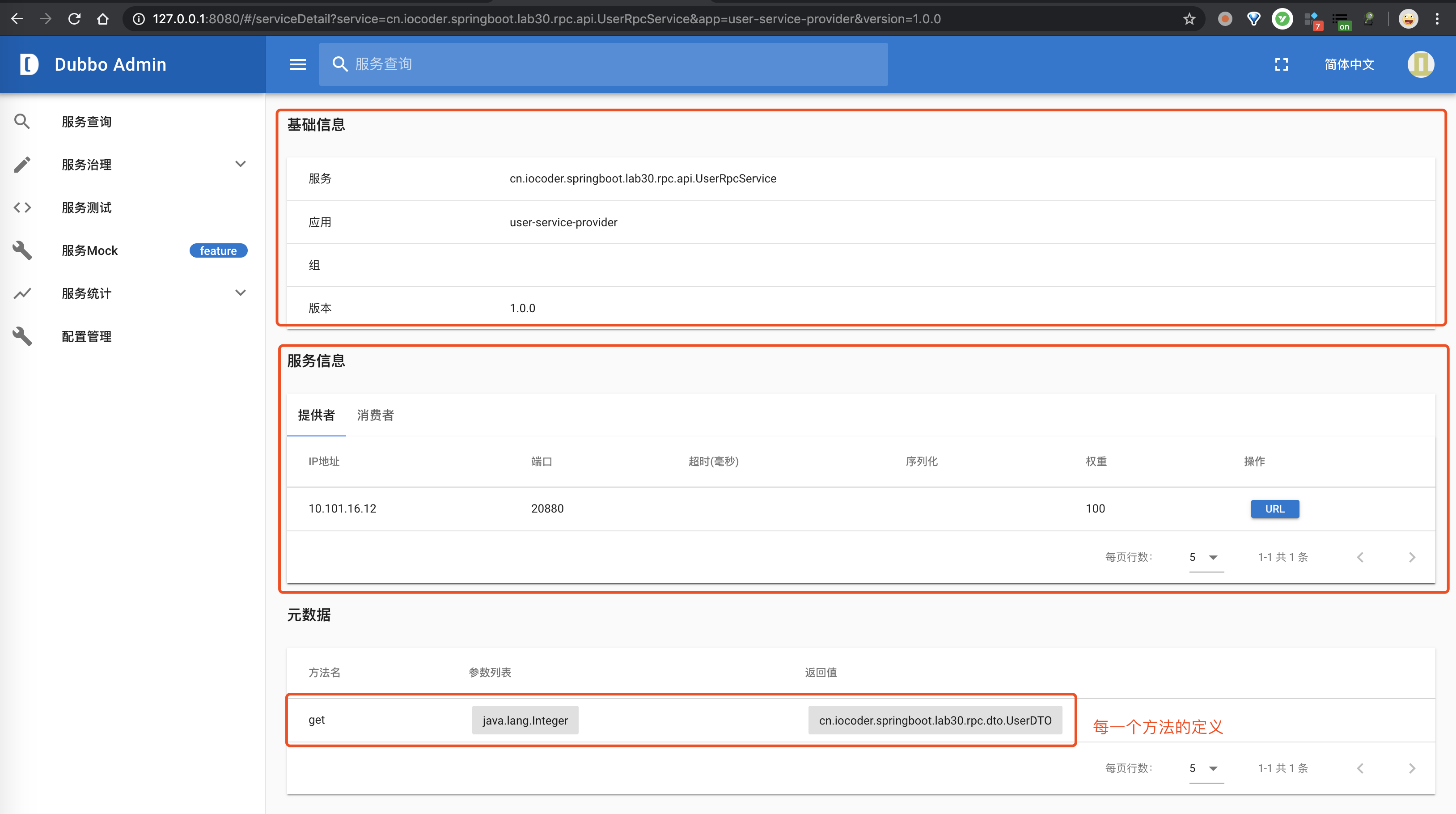Reload the browser page
This screenshot has width=1456, height=814.
tap(74, 19)
